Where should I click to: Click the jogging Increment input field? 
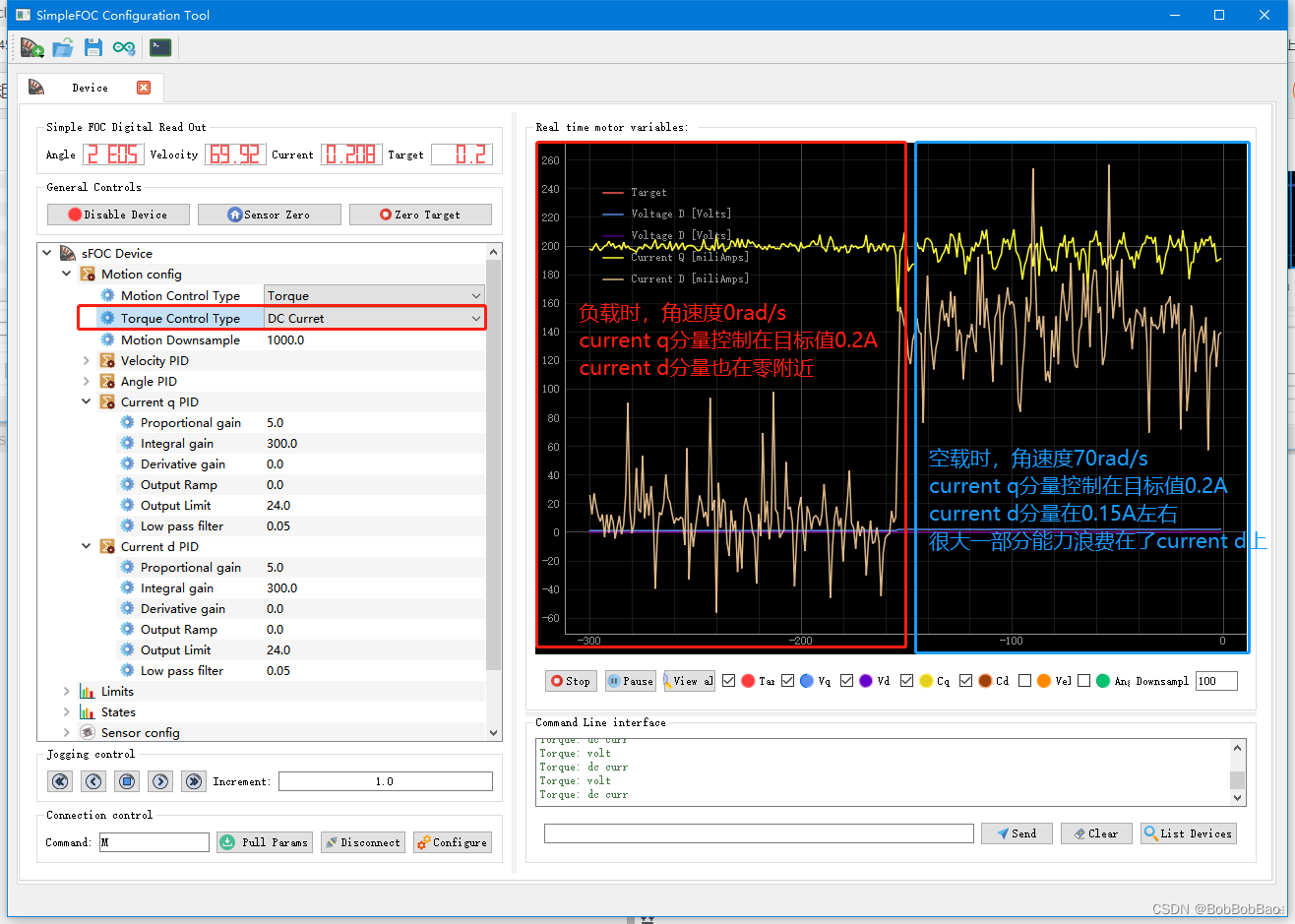click(386, 781)
